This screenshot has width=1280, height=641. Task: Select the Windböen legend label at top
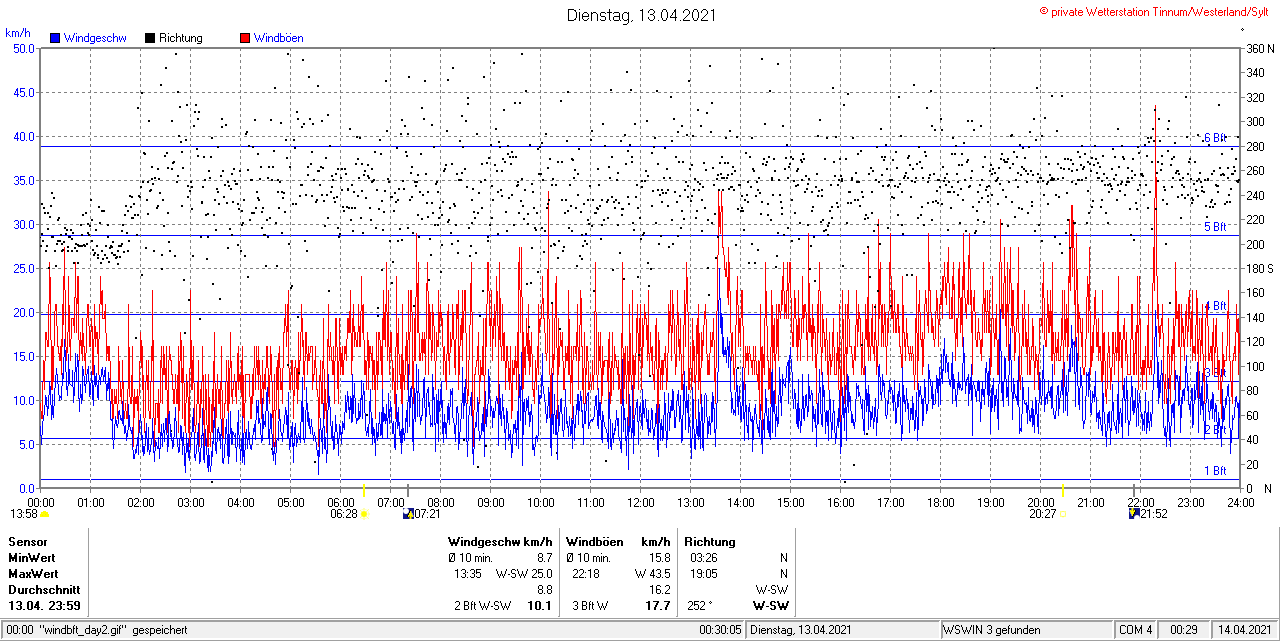pyautogui.click(x=278, y=38)
